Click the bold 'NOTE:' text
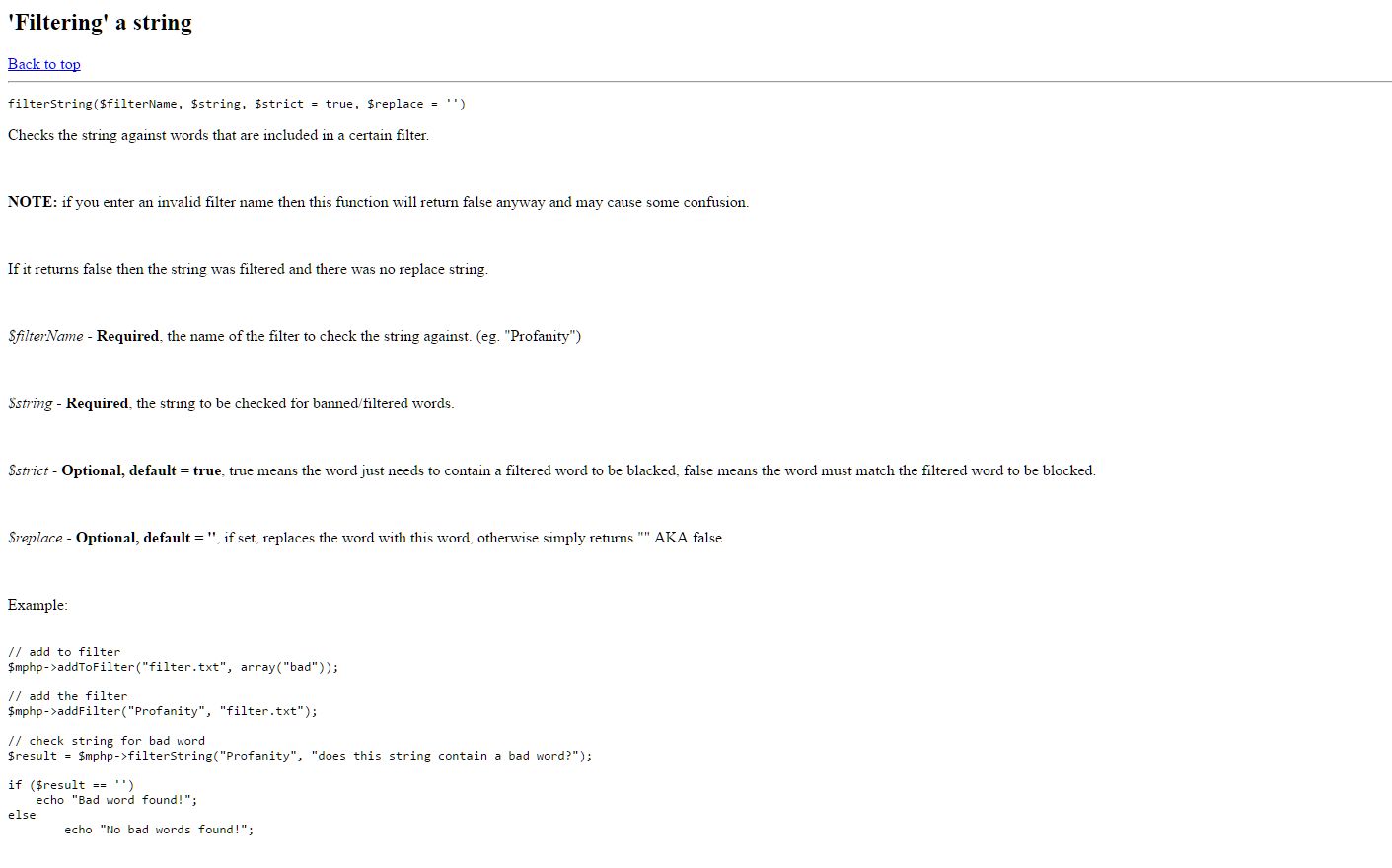 [33, 202]
